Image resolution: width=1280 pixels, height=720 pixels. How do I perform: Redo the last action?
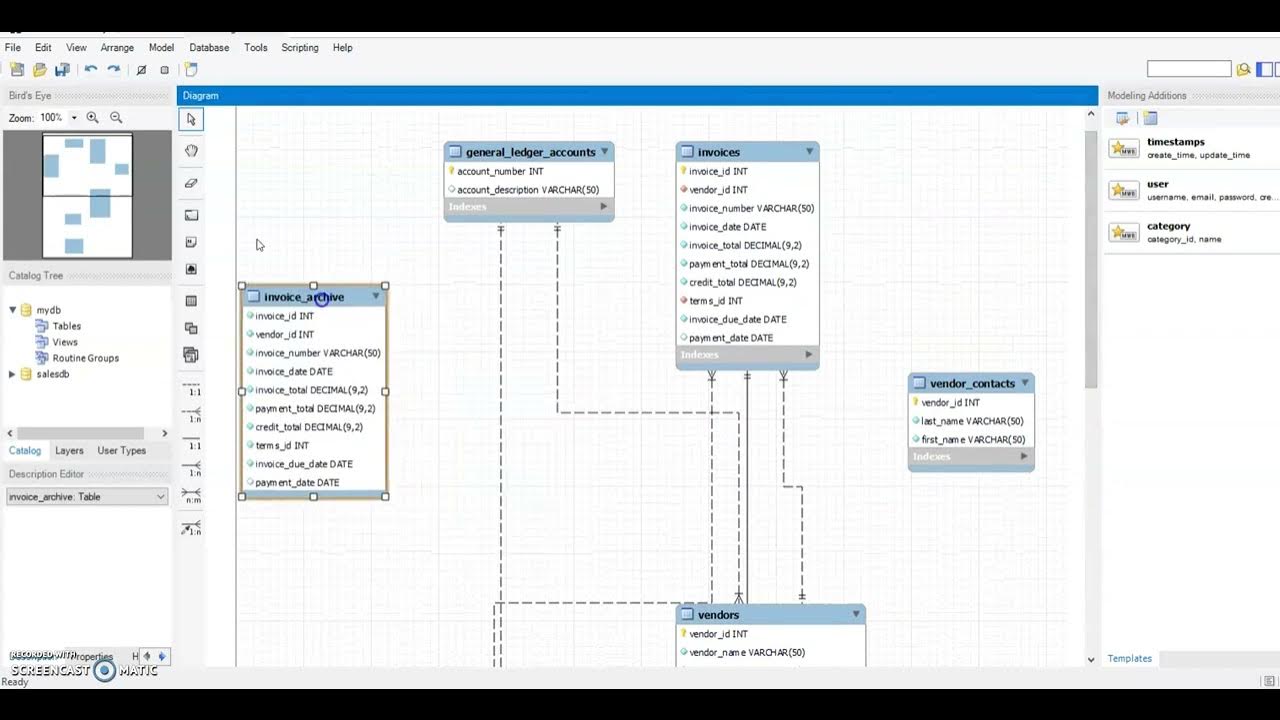coord(114,70)
